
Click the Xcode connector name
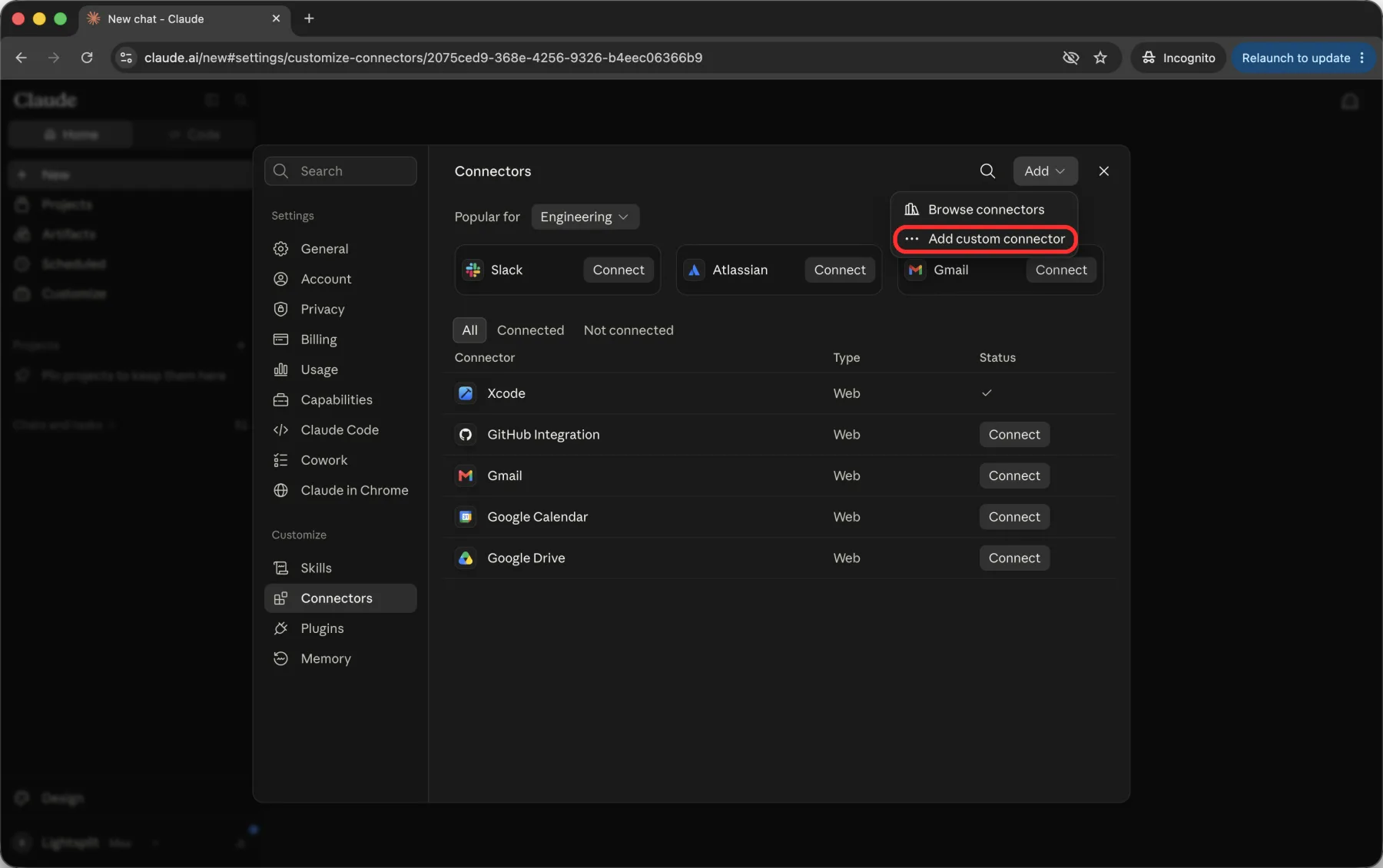click(506, 393)
